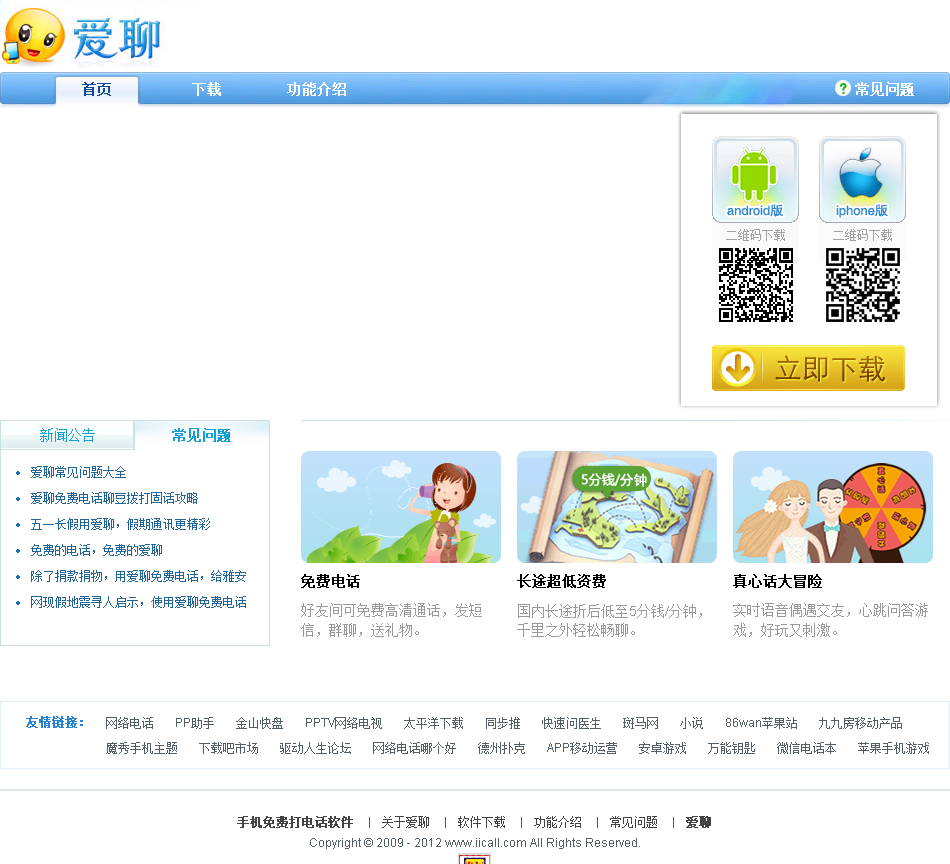950x864 pixels.
Task: Open the 功能介绍 navigation item
Action: pos(317,90)
